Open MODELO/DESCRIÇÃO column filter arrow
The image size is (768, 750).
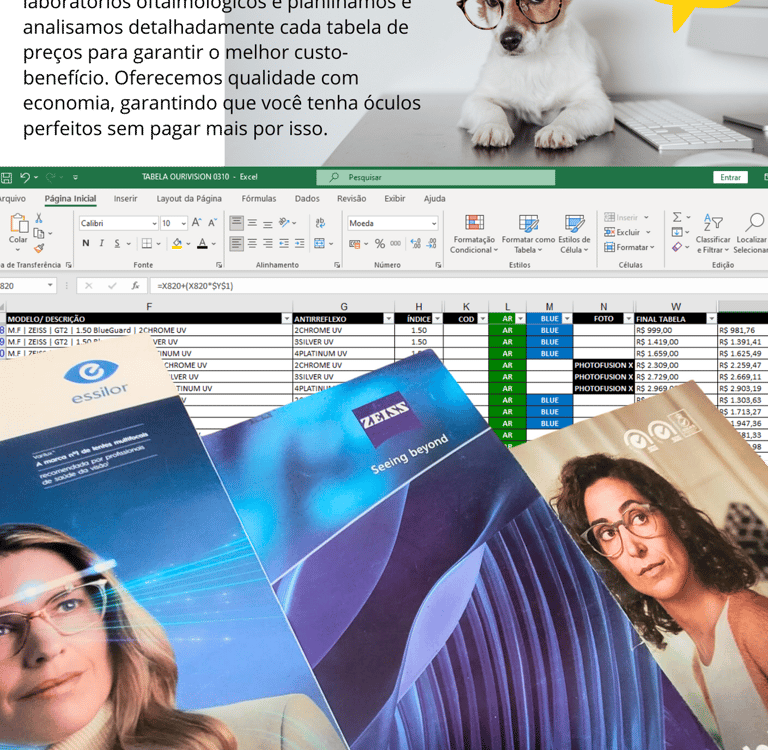[x=287, y=319]
